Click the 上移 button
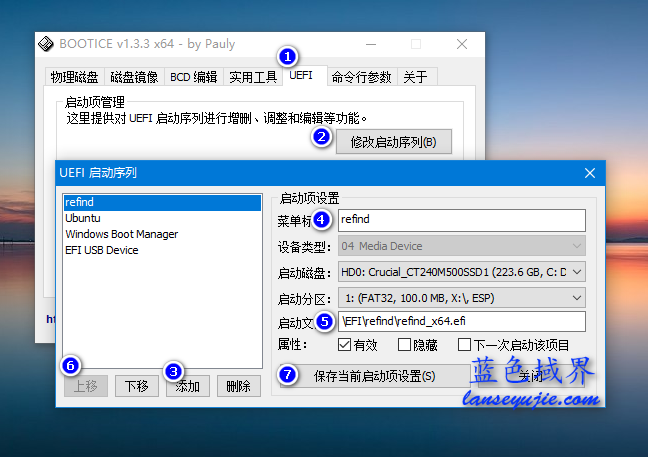The image size is (648, 457). (86, 386)
